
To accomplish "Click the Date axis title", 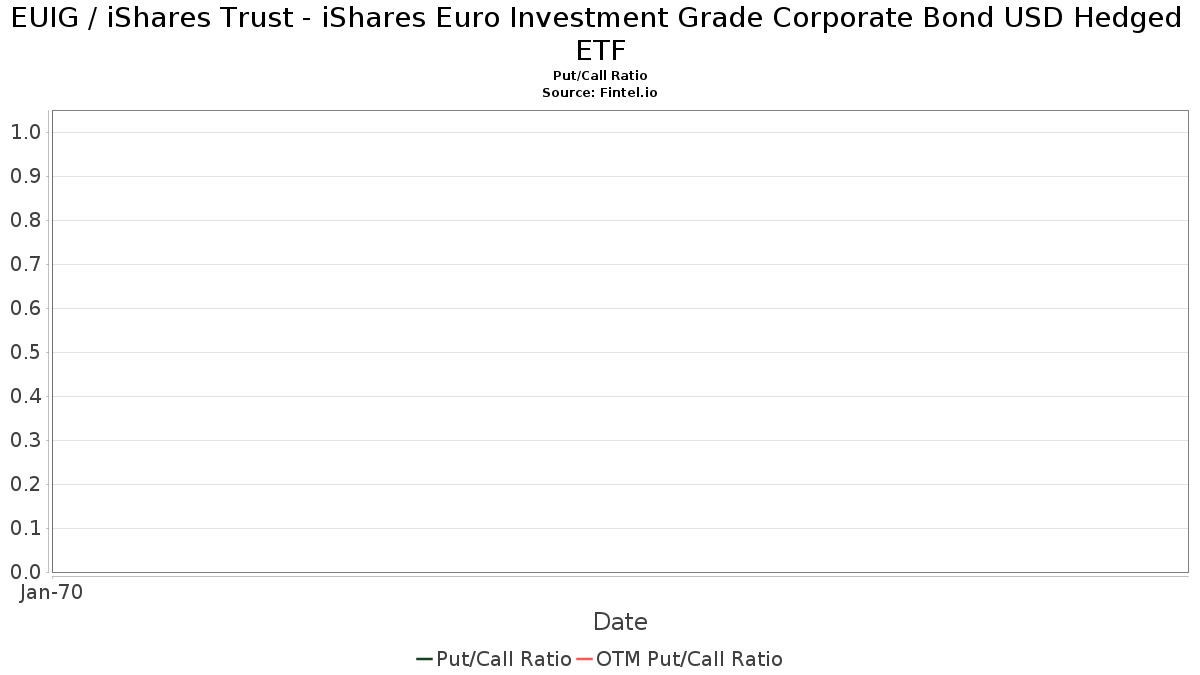I will 620,622.
